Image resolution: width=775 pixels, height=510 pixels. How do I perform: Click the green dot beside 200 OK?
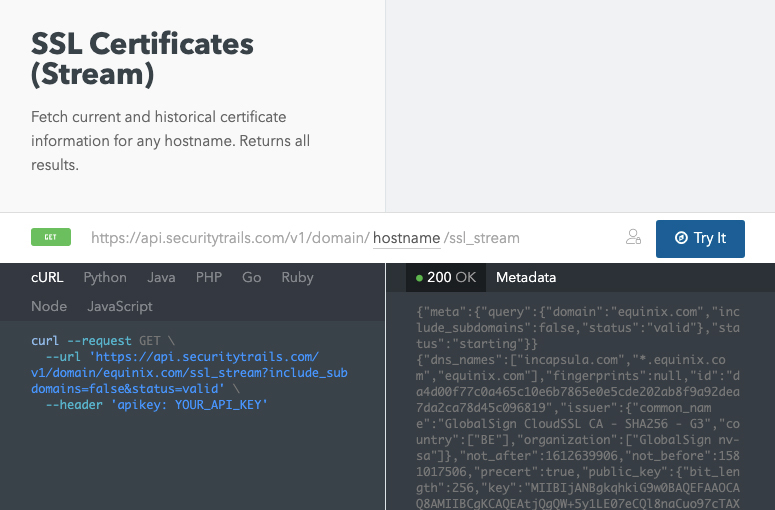click(419, 278)
